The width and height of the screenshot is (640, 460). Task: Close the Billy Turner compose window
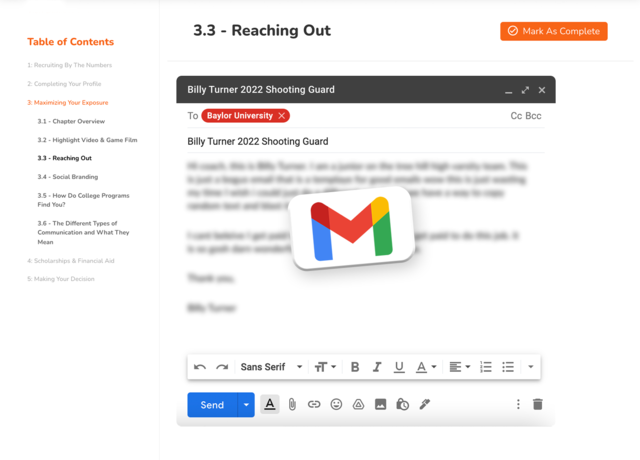tap(542, 90)
